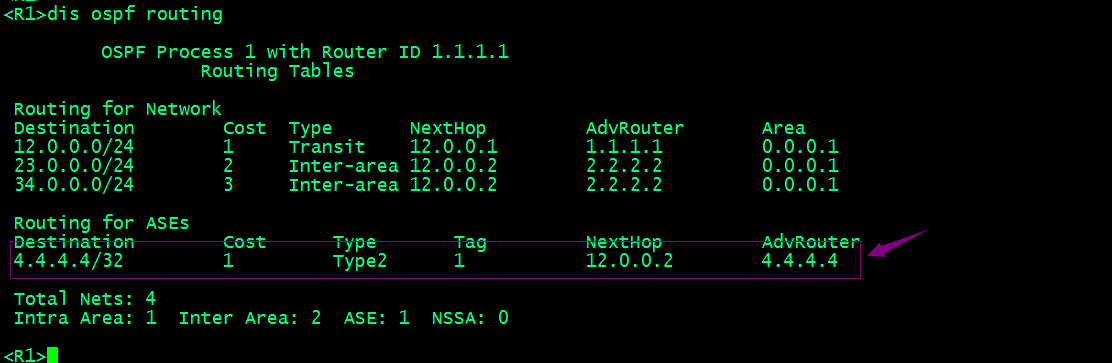This screenshot has width=1112, height=363.
Task: Click the 23.0.0.0/24 destination entry
Action: [x=73, y=166]
